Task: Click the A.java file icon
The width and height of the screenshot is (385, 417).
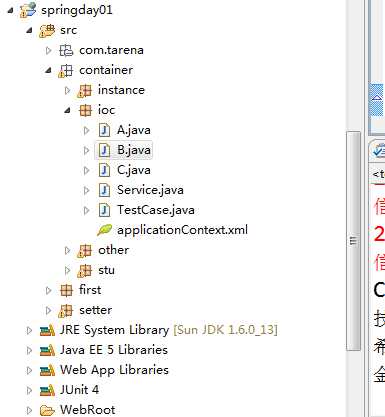Action: (104, 130)
